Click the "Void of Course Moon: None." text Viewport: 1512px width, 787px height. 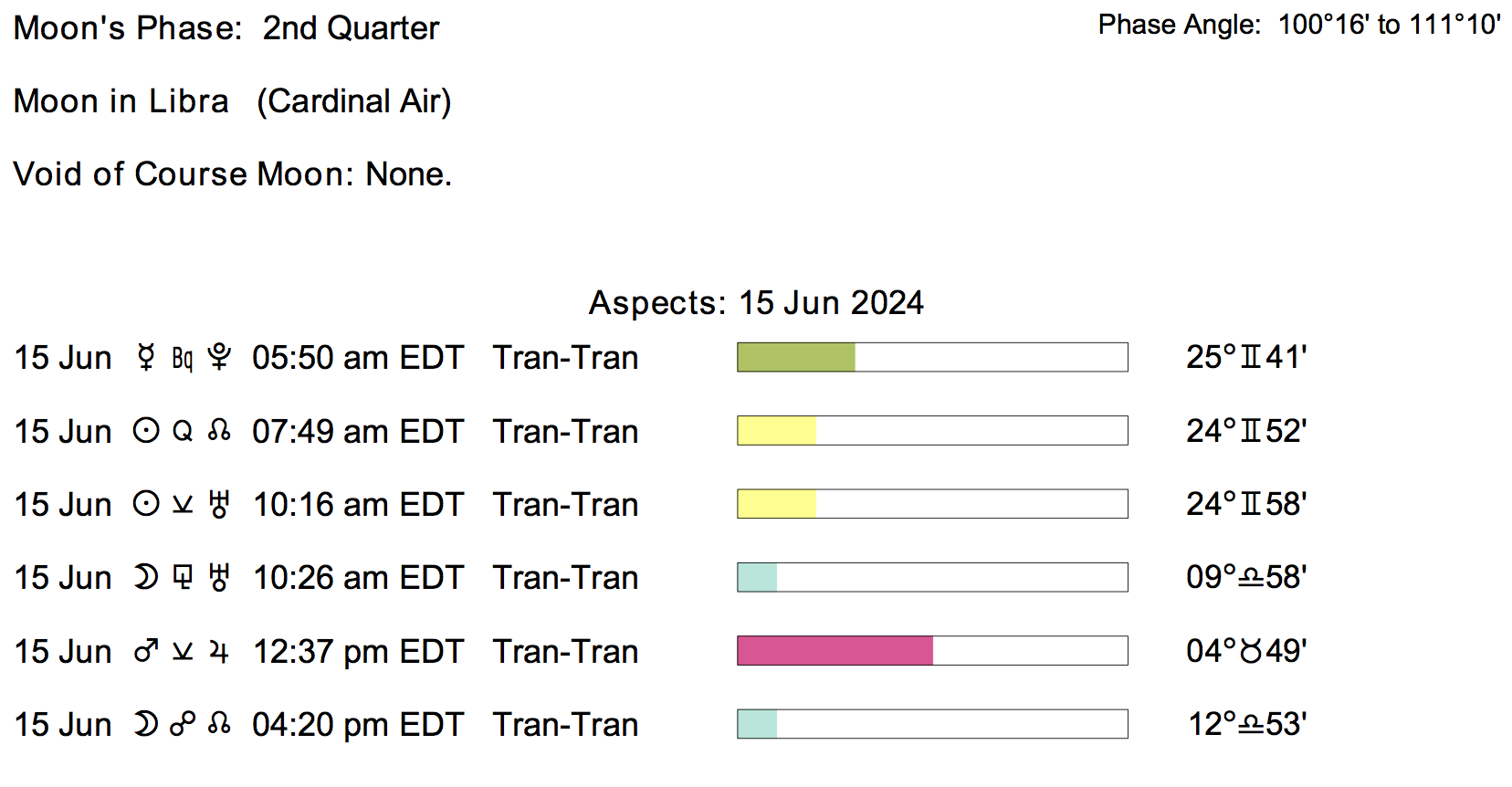[233, 174]
